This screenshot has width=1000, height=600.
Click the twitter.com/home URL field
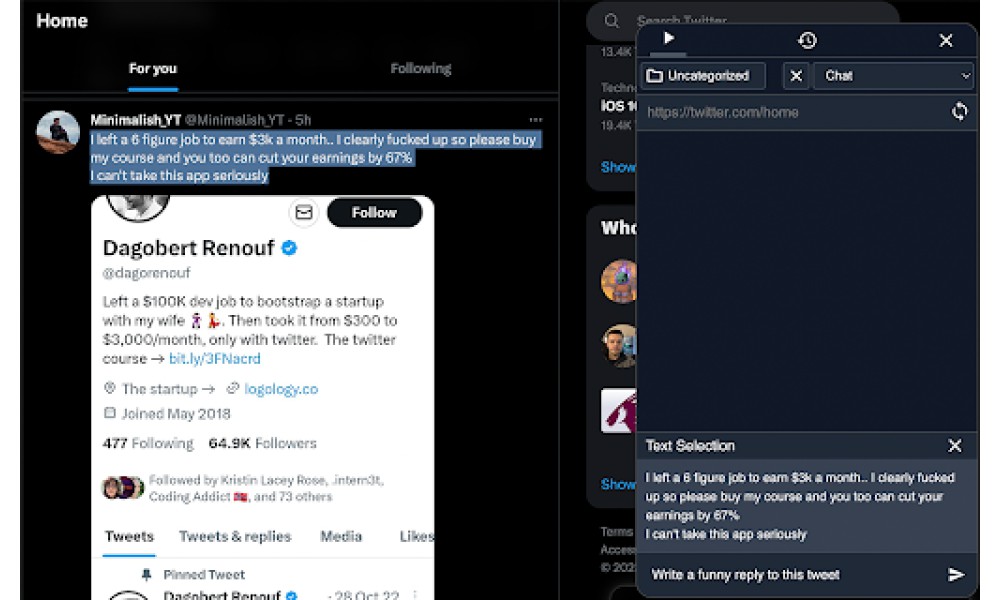793,113
